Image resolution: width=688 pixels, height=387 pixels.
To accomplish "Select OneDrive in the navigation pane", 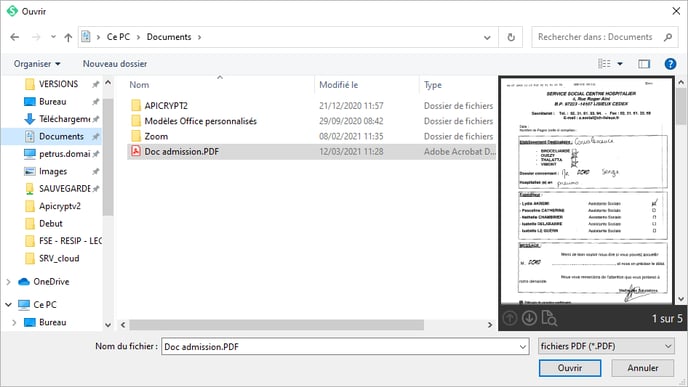I will (51, 282).
